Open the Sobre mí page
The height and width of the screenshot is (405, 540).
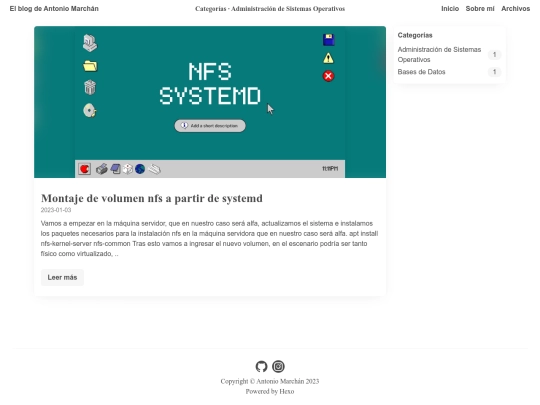point(480,9)
